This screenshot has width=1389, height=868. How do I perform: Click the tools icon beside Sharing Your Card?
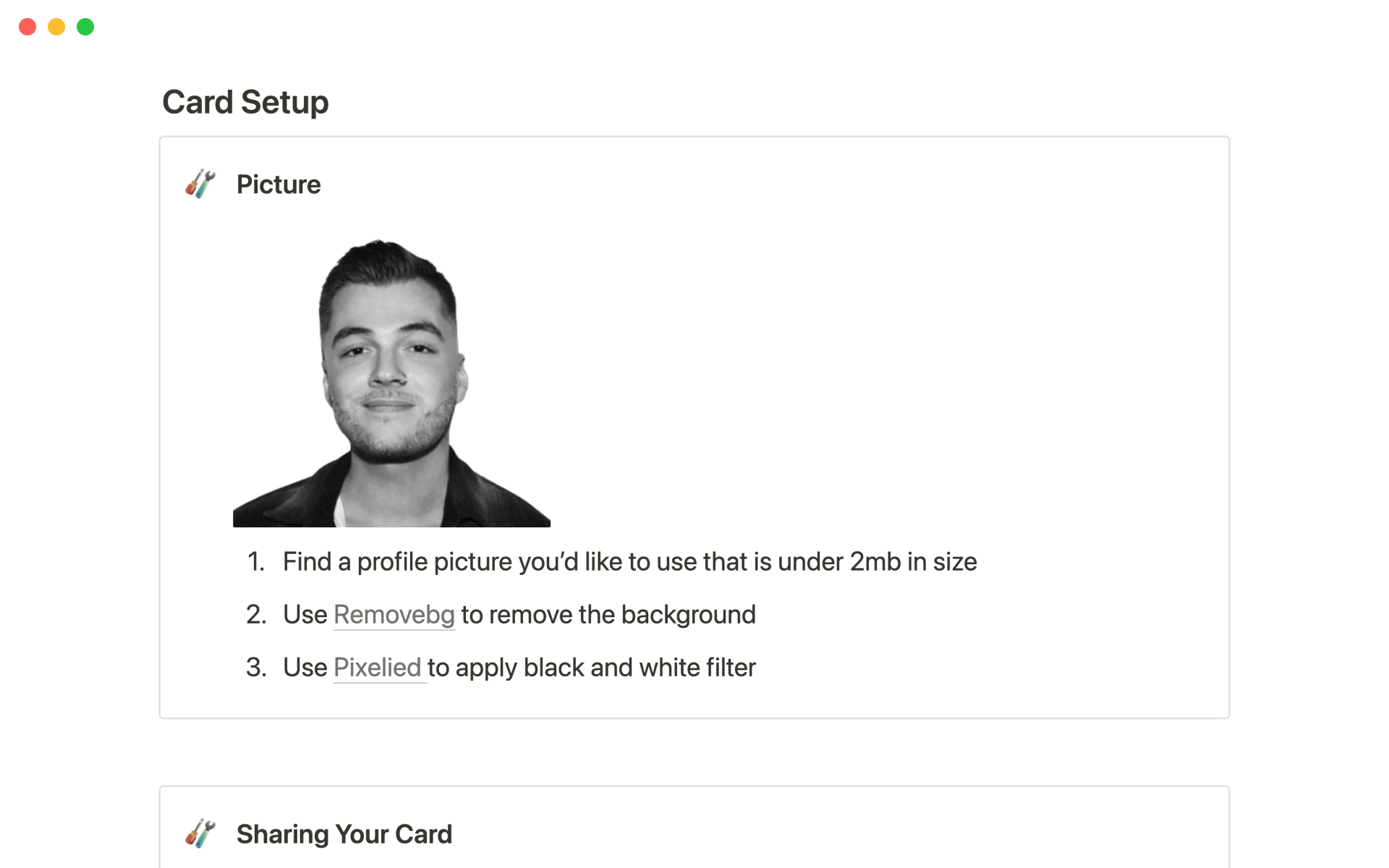tap(200, 834)
